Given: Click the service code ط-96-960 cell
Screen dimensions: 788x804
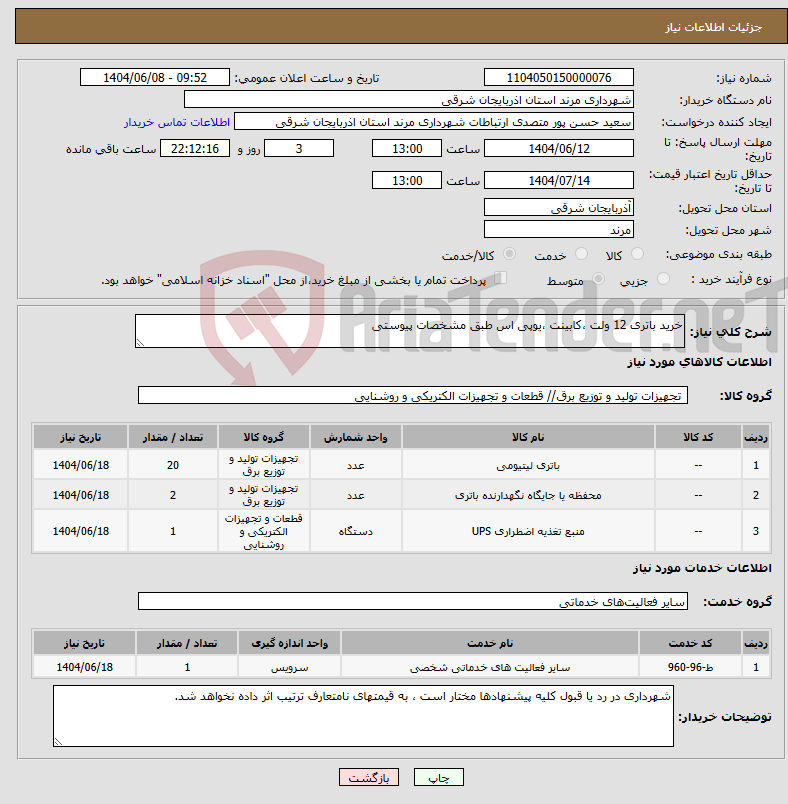Looking at the screenshot, I should coord(690,667).
